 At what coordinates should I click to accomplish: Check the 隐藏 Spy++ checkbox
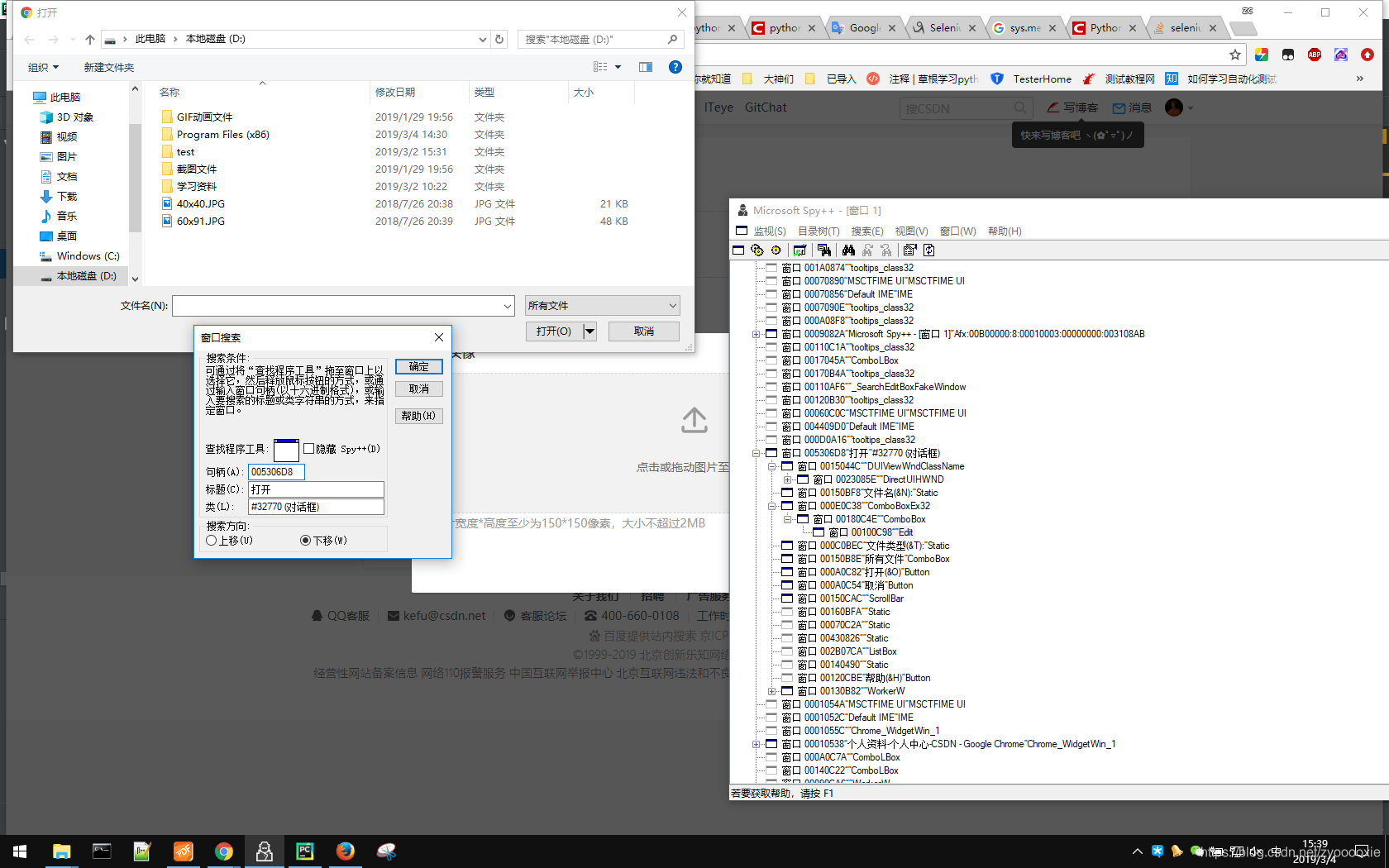pyautogui.click(x=308, y=449)
